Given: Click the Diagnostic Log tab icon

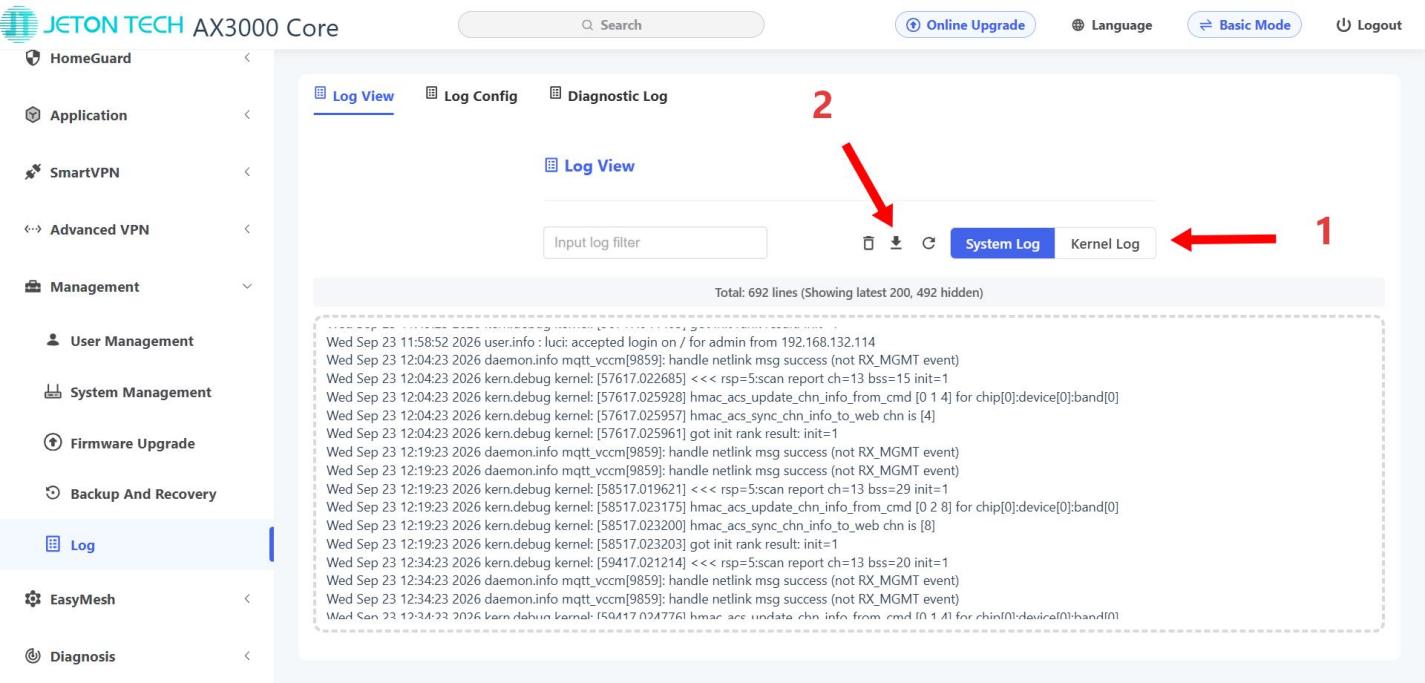Looking at the screenshot, I should (x=556, y=95).
